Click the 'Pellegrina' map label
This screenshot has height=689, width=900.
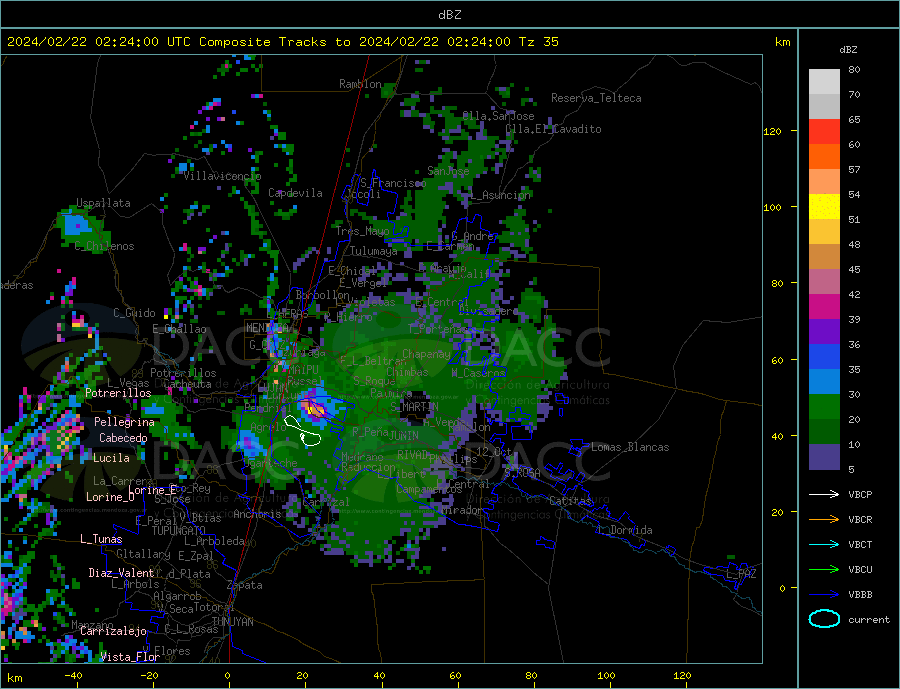click(125, 422)
